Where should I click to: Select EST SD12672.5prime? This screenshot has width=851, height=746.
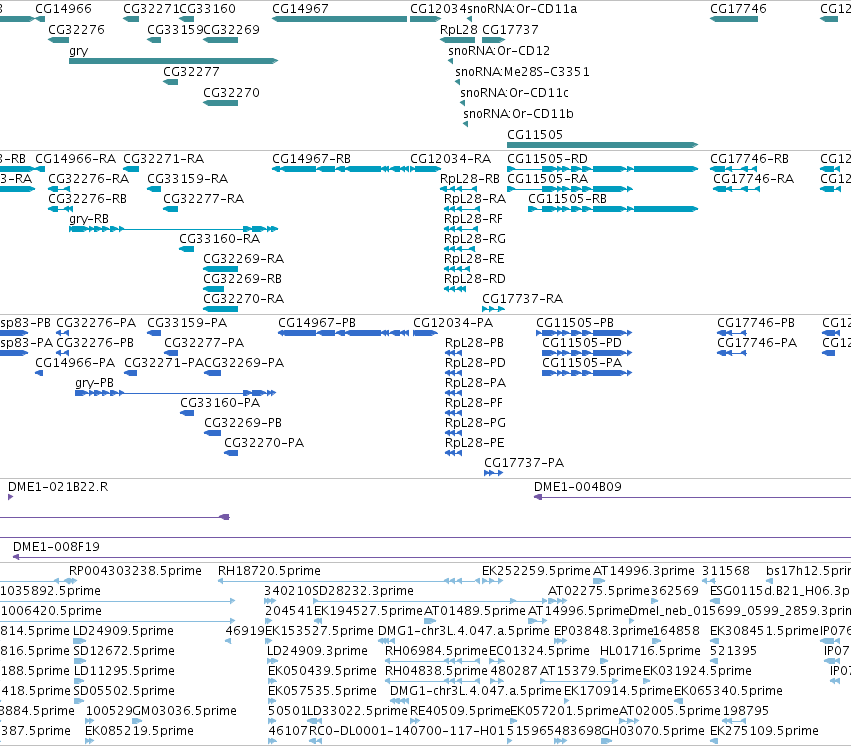pos(79,661)
